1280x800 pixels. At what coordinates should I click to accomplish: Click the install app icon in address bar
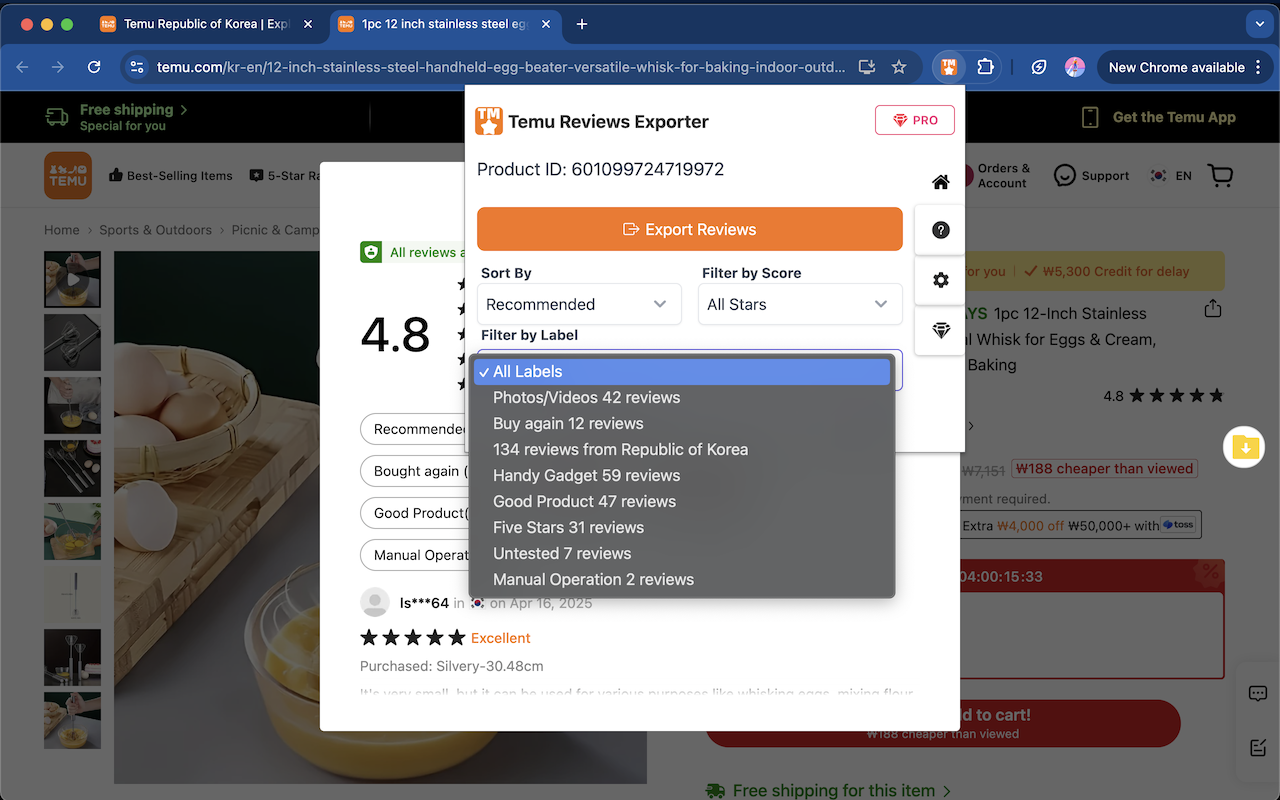click(x=866, y=67)
